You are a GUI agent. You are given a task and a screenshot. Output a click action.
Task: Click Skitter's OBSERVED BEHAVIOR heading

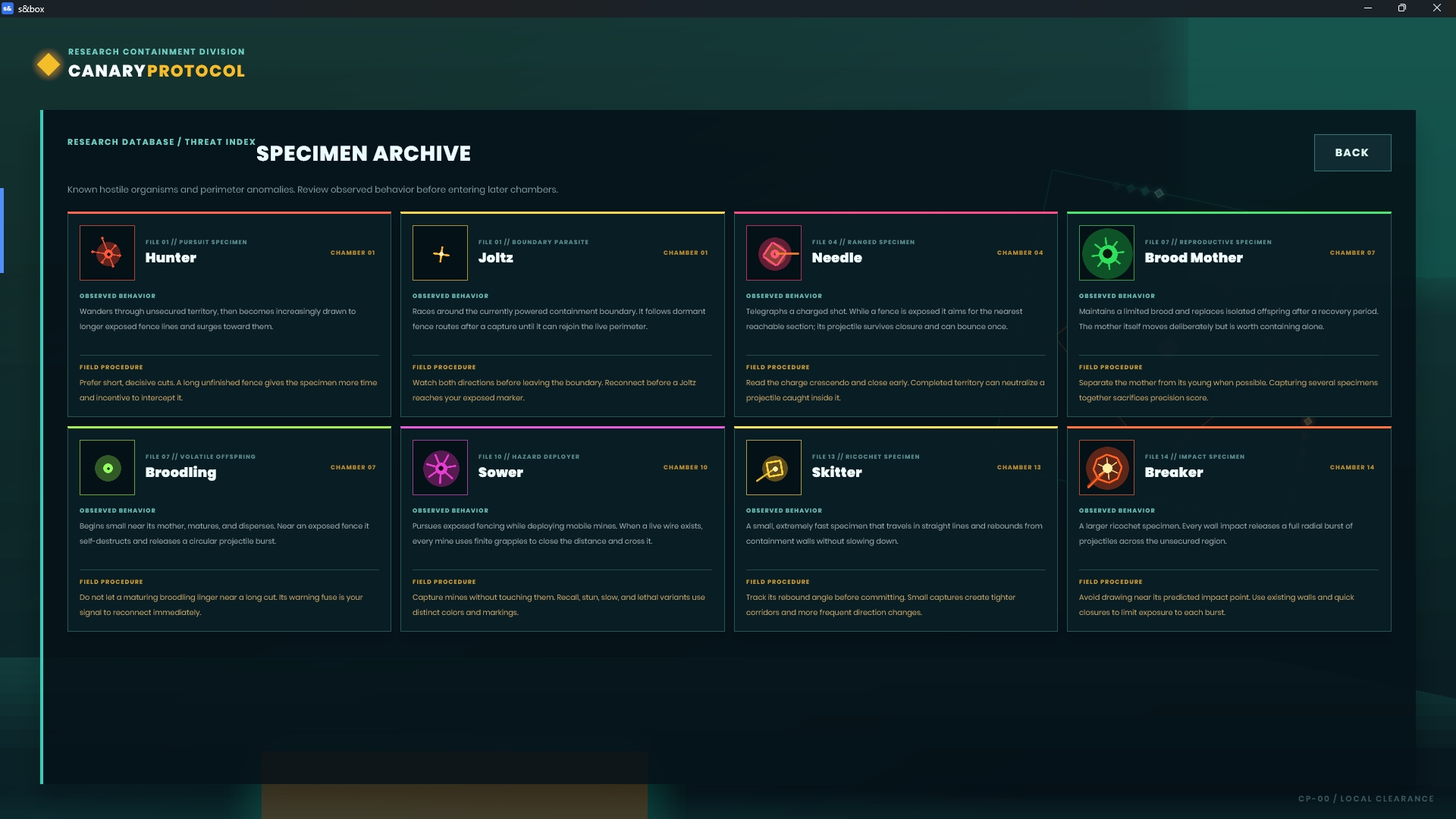[784, 510]
